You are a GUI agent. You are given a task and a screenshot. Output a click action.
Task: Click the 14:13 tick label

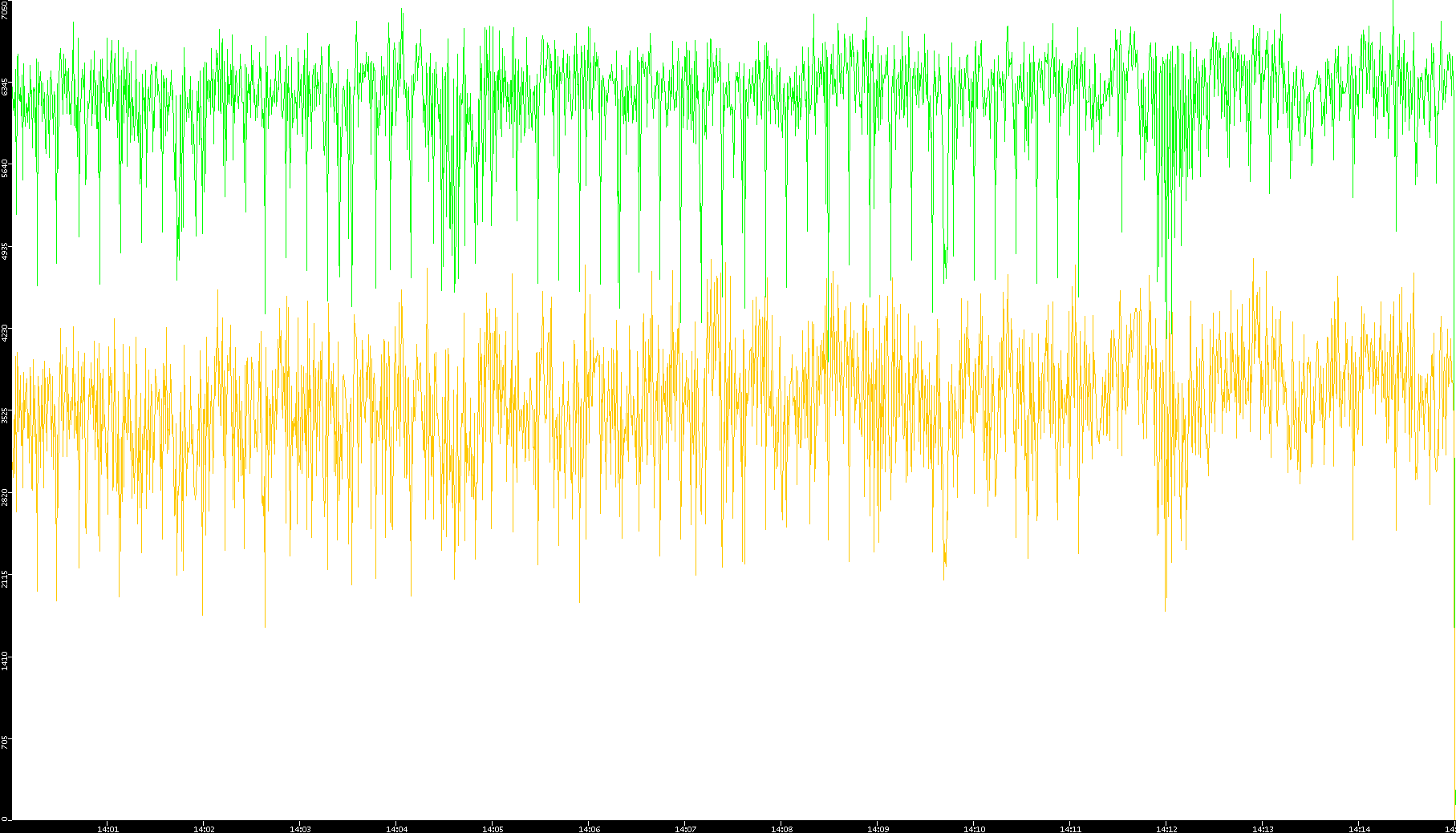(1263, 829)
